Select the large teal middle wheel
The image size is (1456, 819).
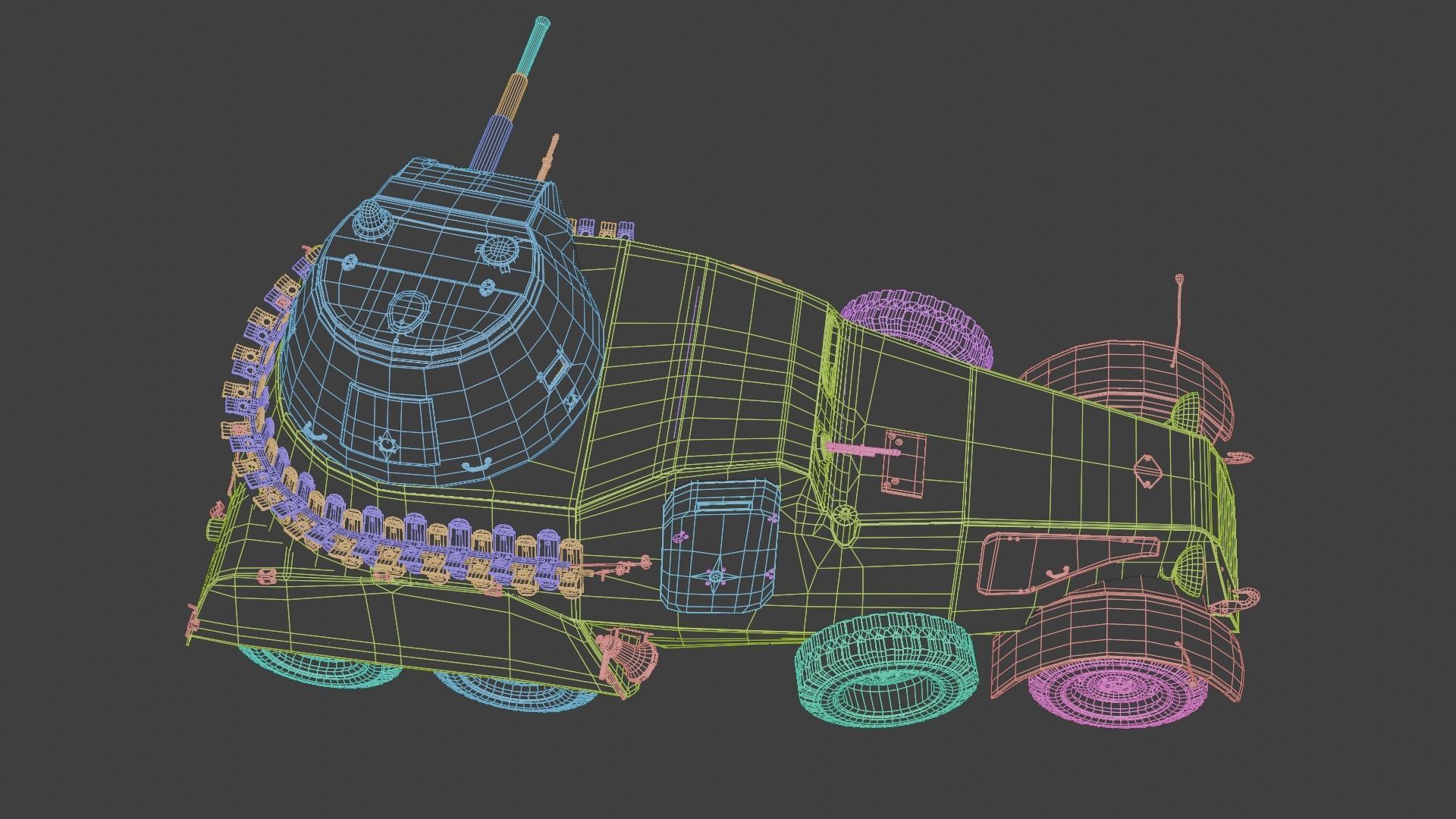tap(886, 670)
